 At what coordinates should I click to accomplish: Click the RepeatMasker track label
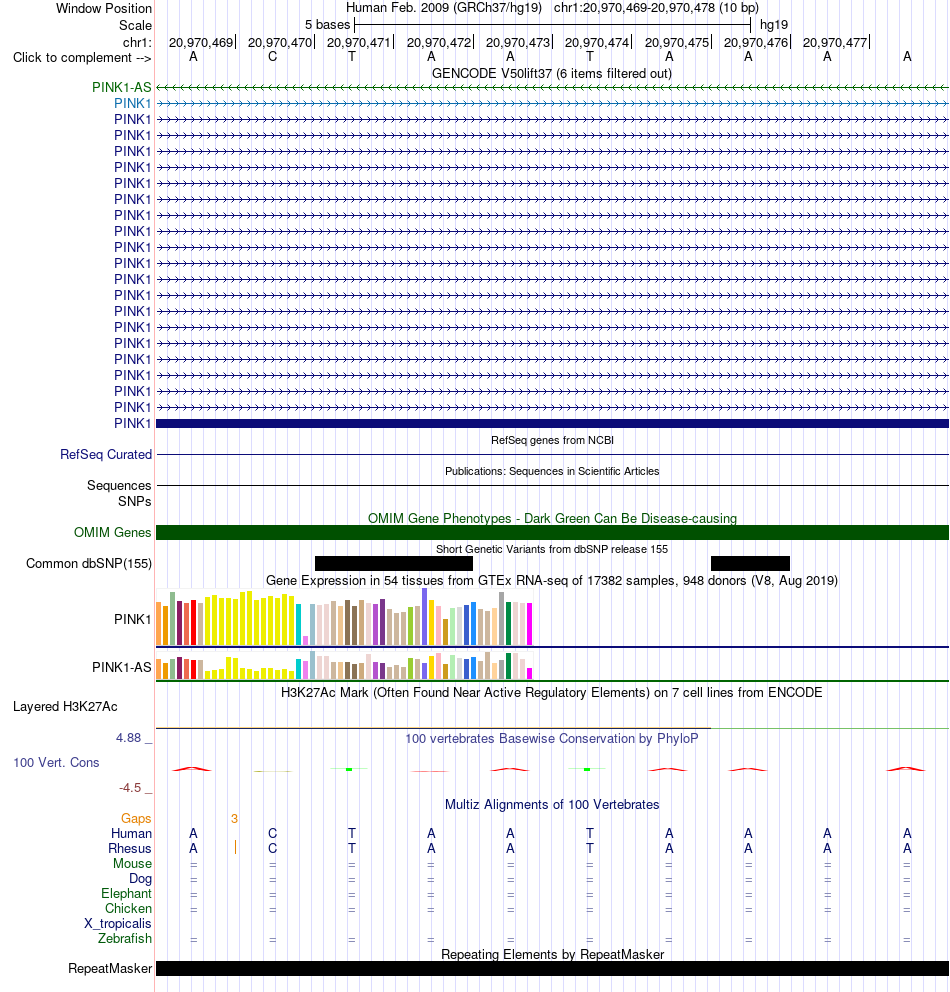point(110,969)
